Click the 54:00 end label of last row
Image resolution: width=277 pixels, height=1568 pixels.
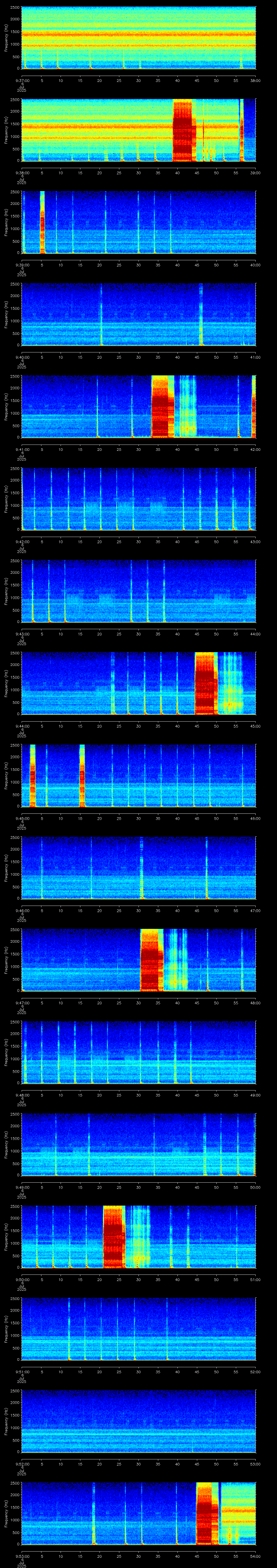pos(255,1556)
